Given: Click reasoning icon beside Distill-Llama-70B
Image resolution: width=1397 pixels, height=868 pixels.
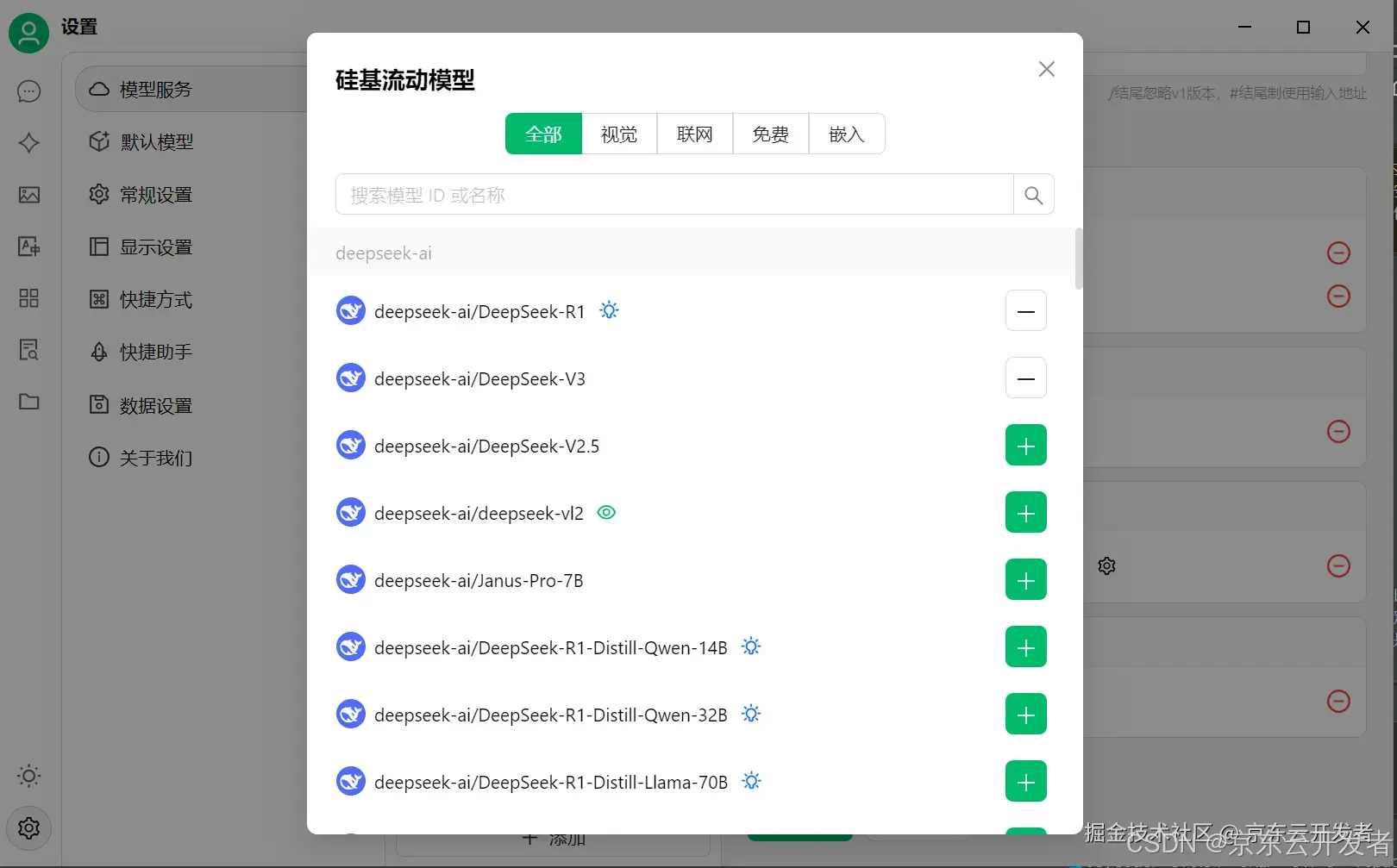Looking at the screenshot, I should coord(752,781).
